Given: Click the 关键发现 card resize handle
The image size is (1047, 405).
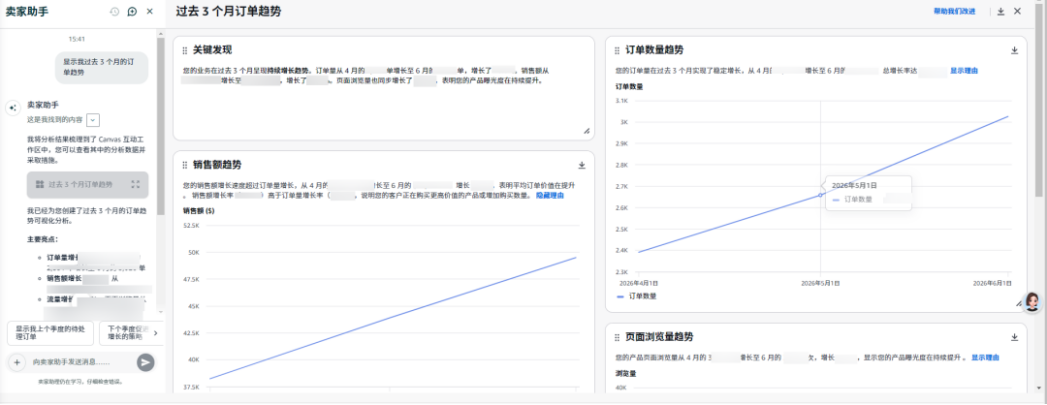Looking at the screenshot, I should click(587, 132).
